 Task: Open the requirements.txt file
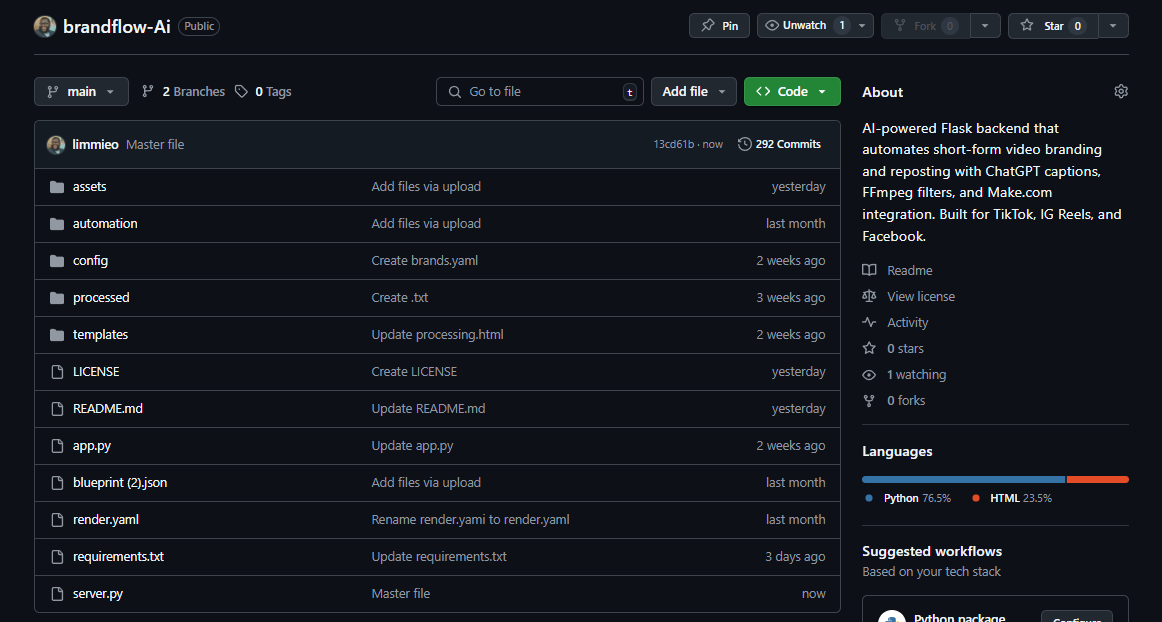click(x=118, y=558)
